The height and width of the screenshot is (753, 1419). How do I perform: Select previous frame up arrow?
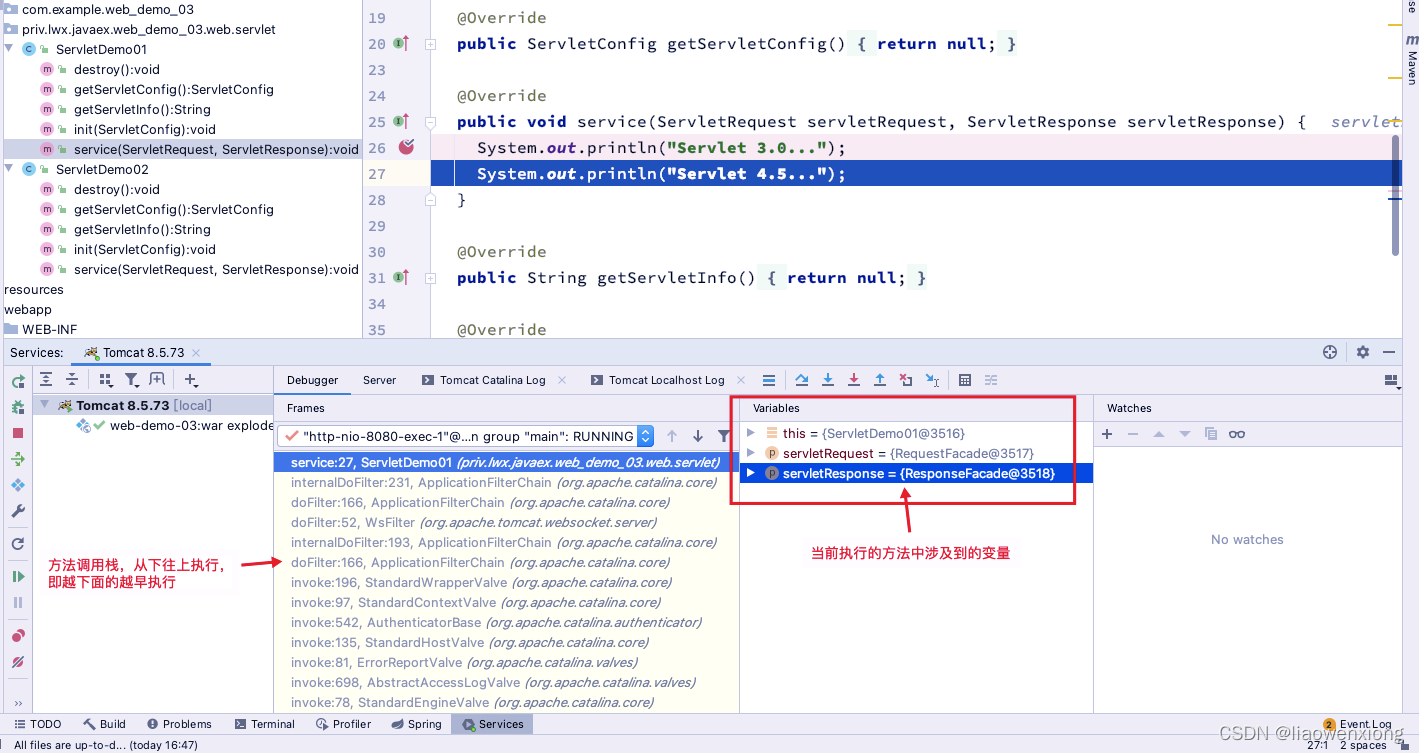[672, 436]
